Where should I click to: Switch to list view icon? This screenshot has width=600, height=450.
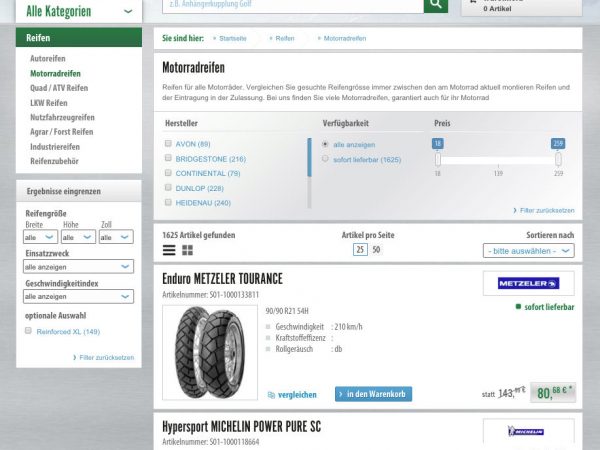[x=169, y=250]
